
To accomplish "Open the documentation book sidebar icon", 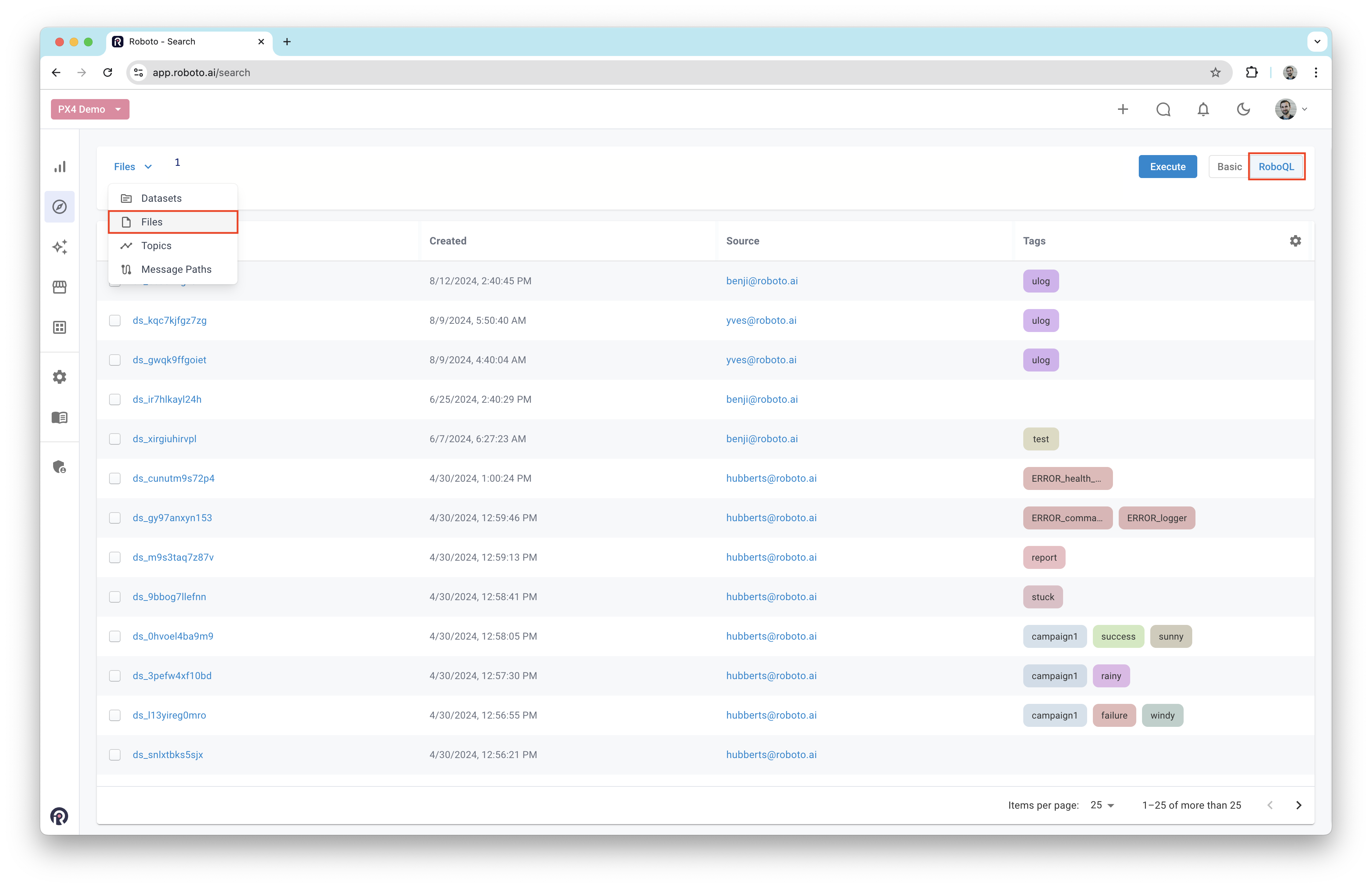I will [59, 417].
